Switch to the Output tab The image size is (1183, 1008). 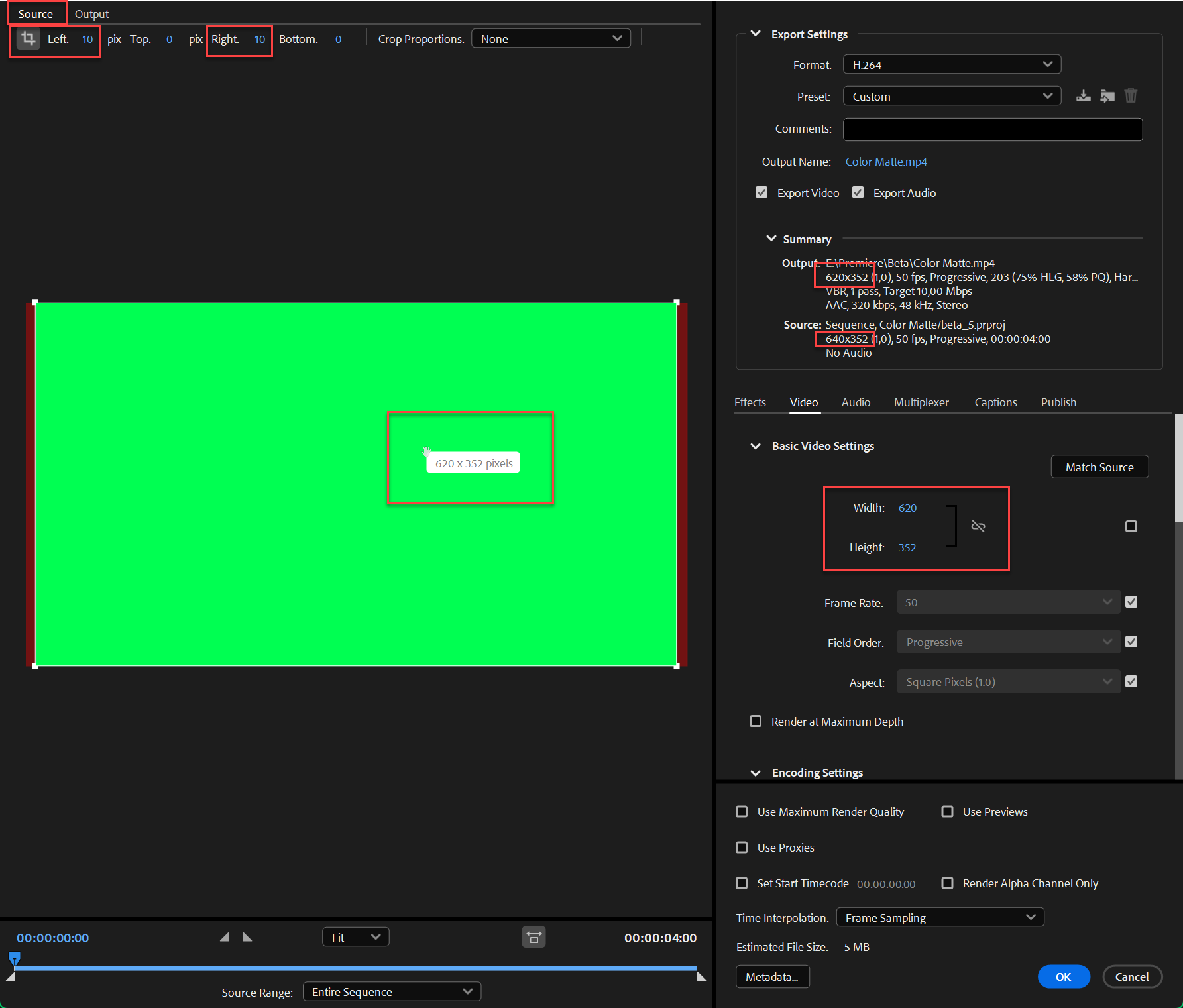coord(91,13)
